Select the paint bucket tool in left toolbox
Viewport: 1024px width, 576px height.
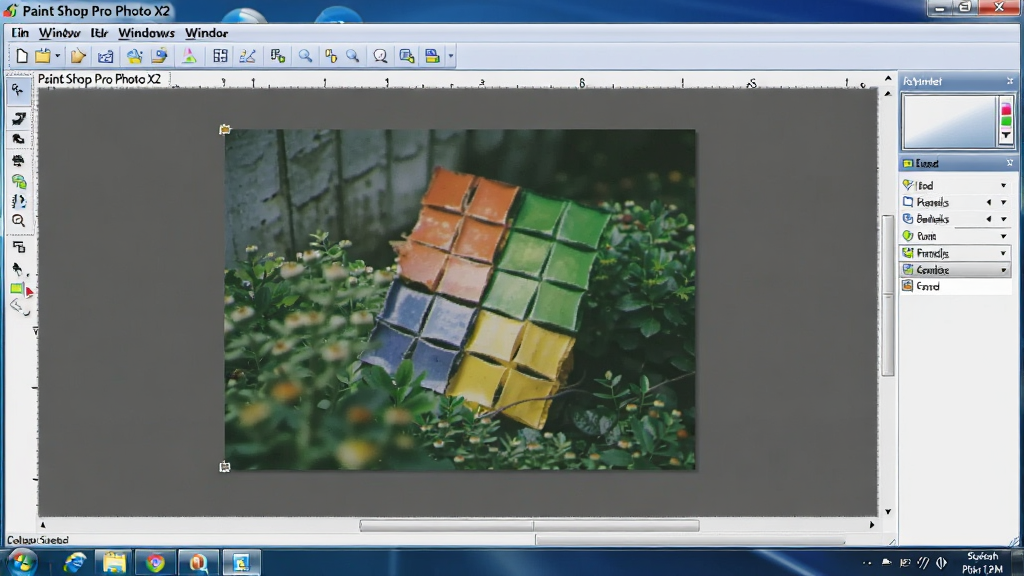coord(18,268)
